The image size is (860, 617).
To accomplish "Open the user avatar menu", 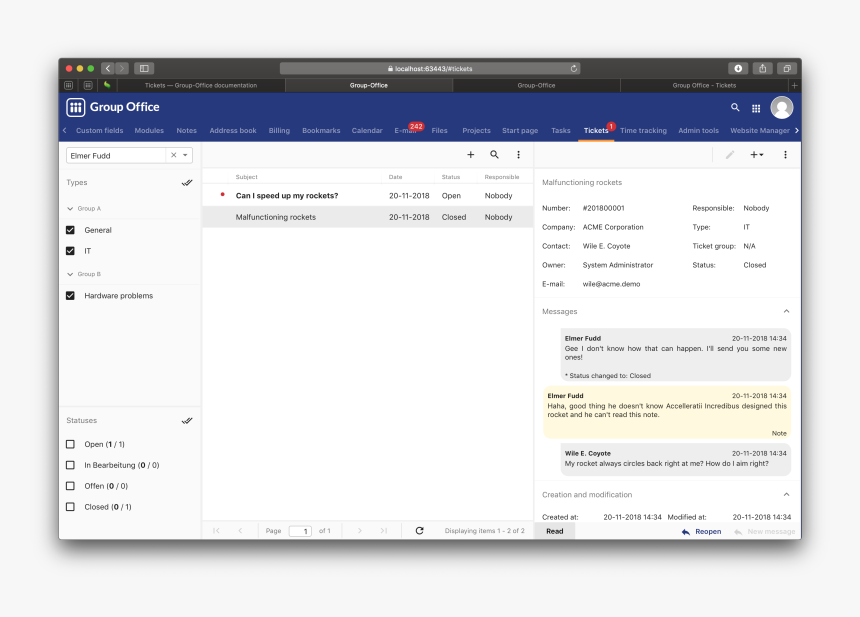I will [782, 107].
